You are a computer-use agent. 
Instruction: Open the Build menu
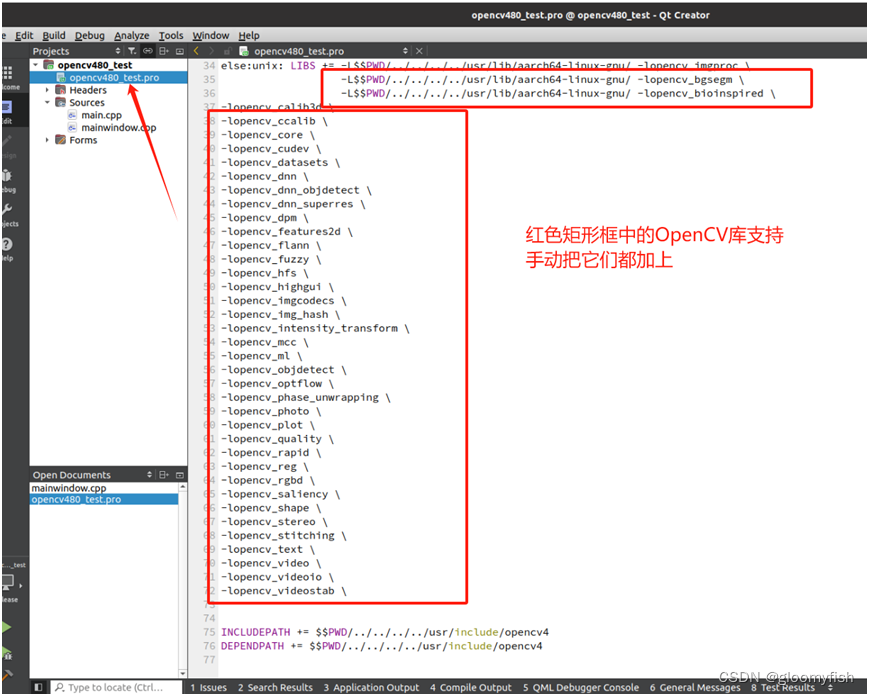(x=54, y=35)
